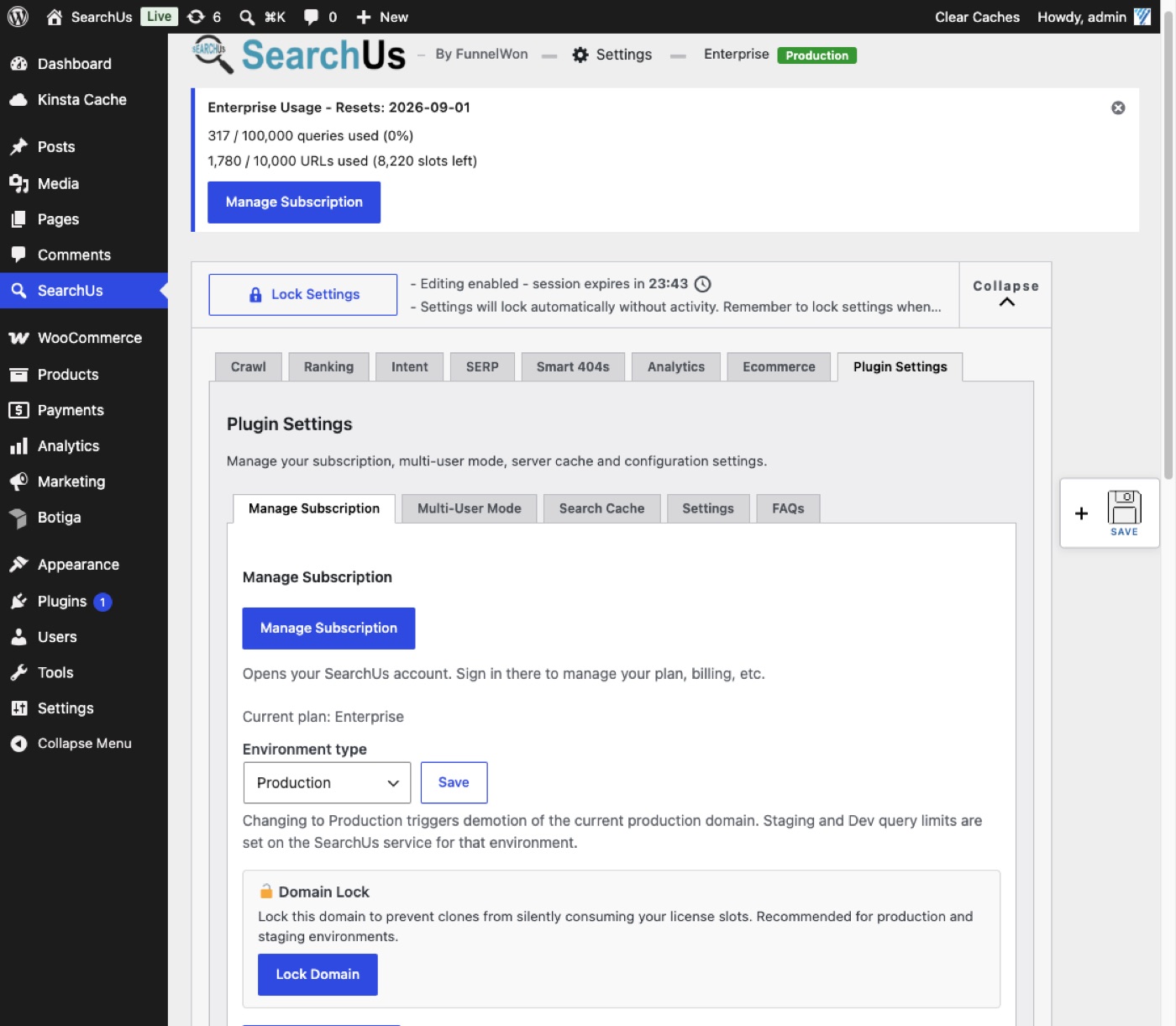
Task: Click the SearchUs magnifier logo
Action: pyautogui.click(x=212, y=54)
